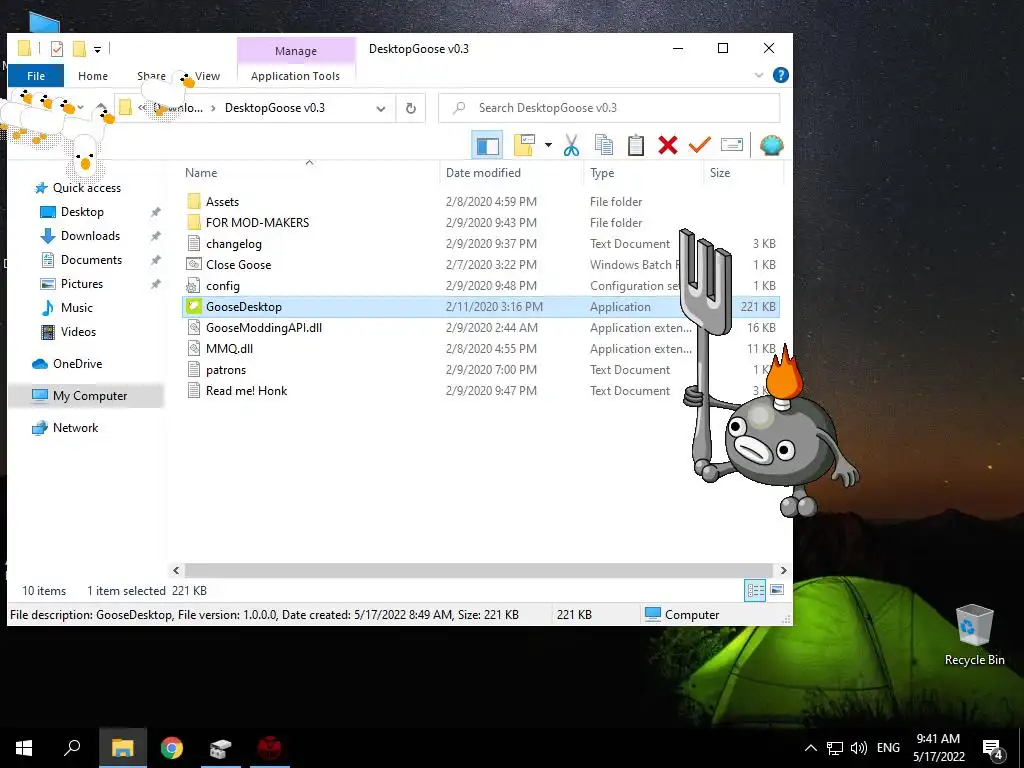The height and width of the screenshot is (768, 1024).
Task: Switch to the Home ribbon tab
Action: 93,76
